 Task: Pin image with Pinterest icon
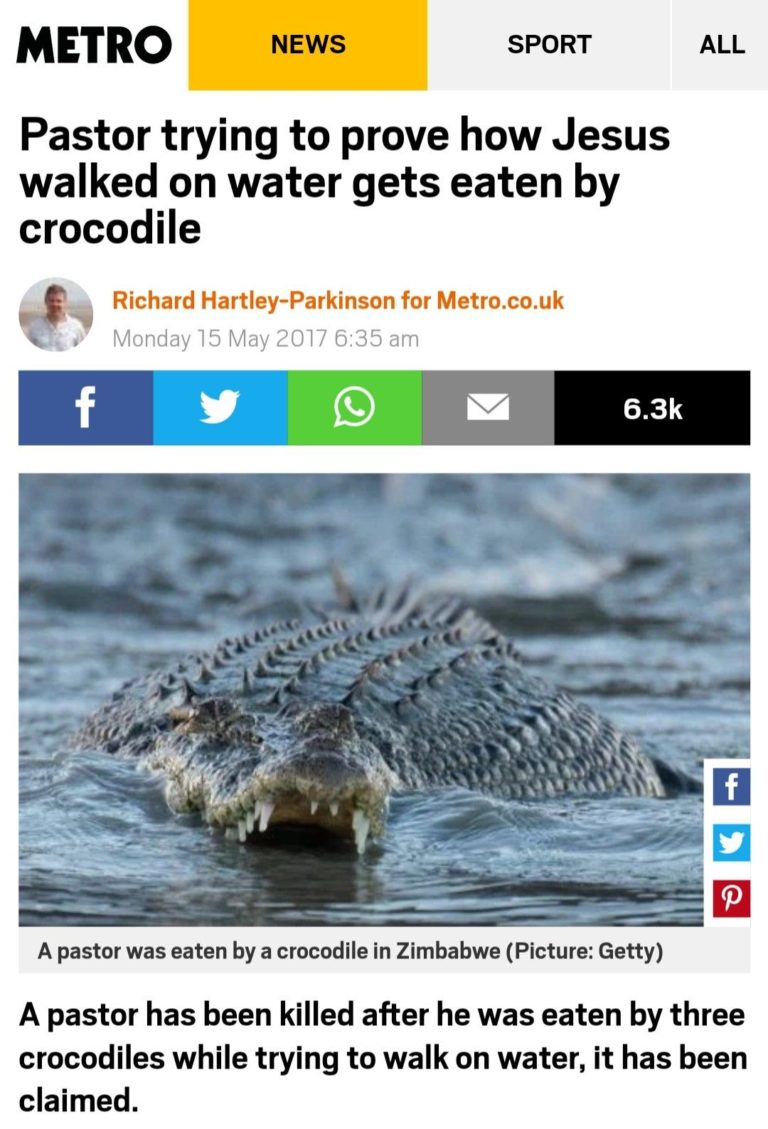pos(731,898)
